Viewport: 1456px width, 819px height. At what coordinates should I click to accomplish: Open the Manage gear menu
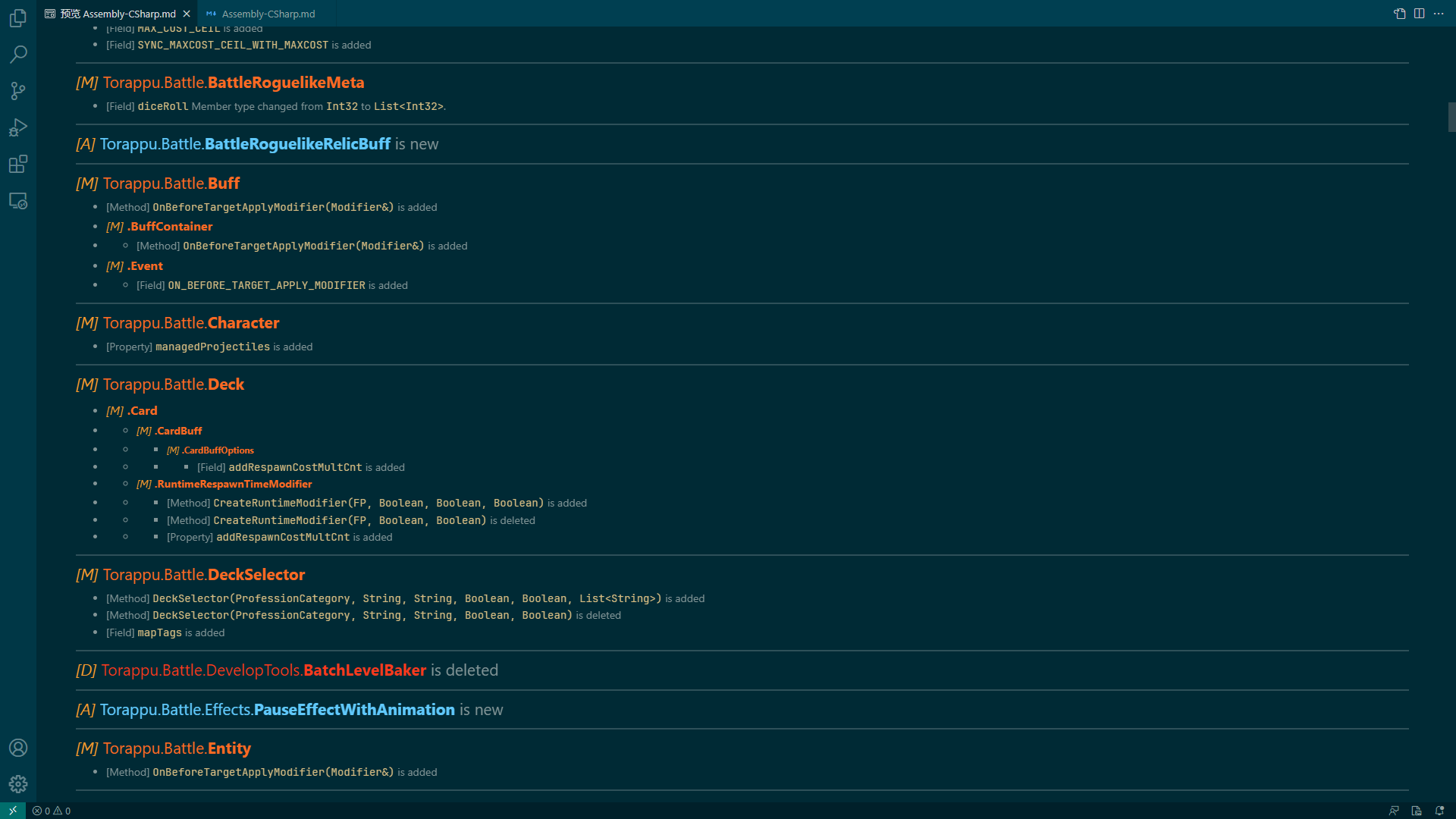tap(18, 784)
